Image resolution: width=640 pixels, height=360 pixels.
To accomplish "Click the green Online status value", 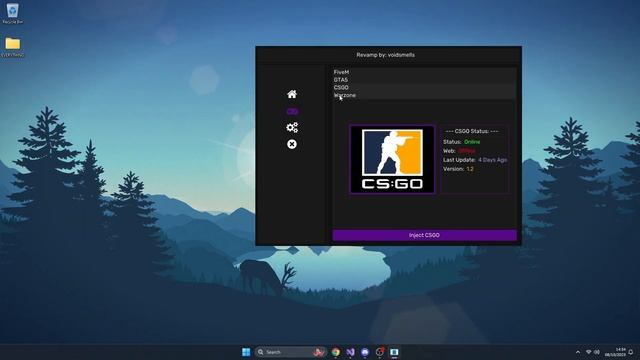I will pyautogui.click(x=472, y=142).
